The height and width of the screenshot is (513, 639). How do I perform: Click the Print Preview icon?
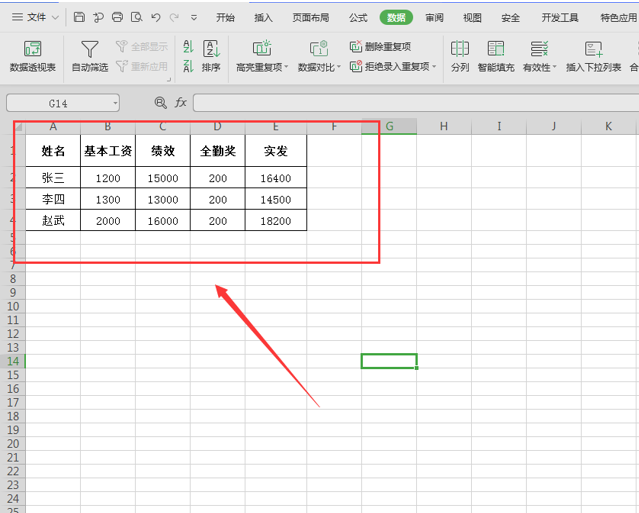tap(137, 17)
